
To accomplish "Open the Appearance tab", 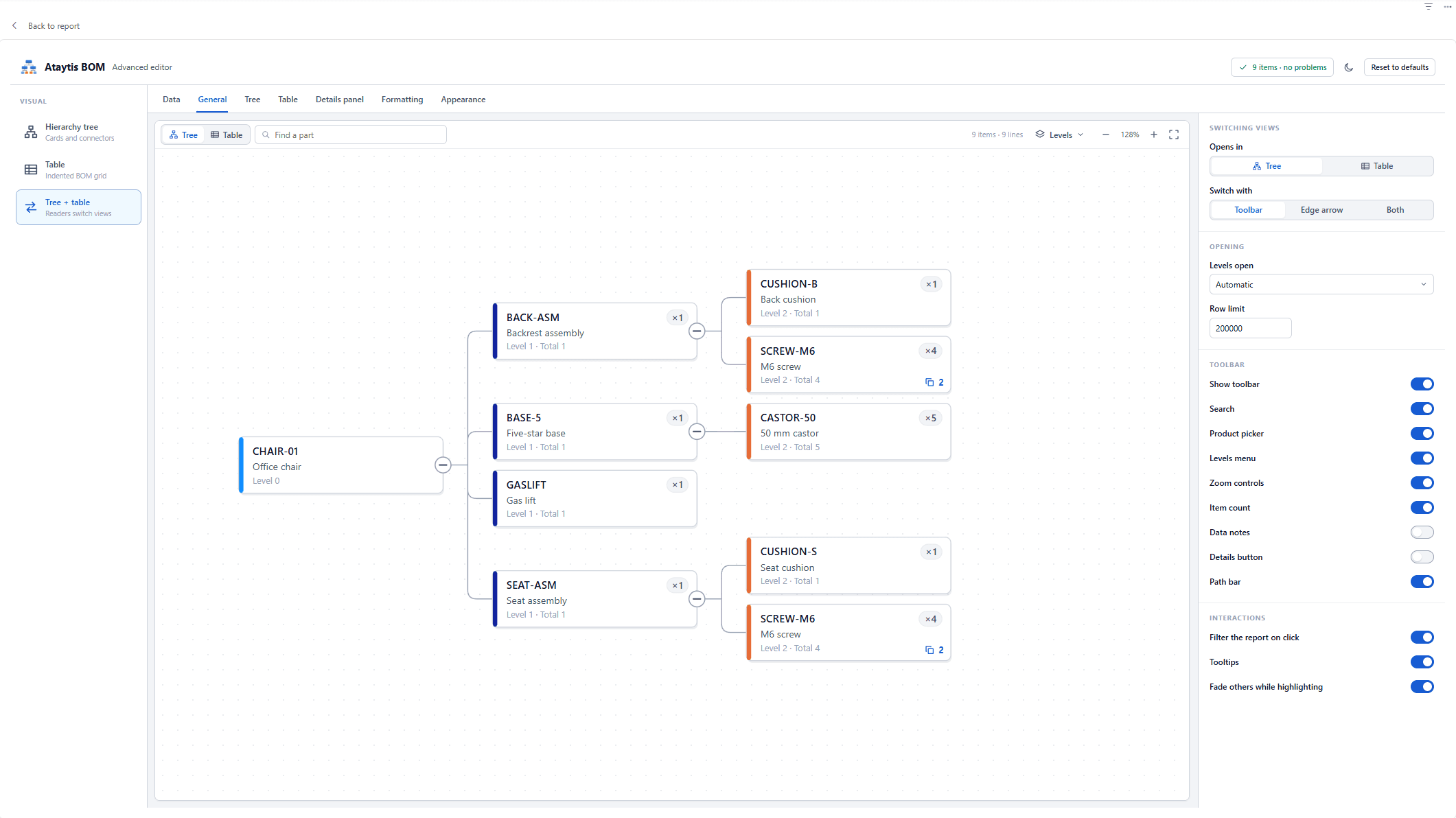I will pos(463,100).
